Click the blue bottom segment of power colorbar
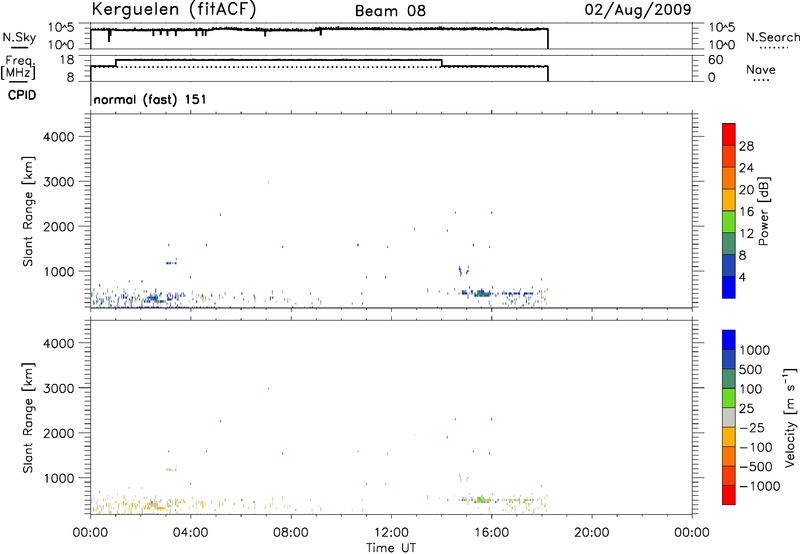 click(x=729, y=287)
